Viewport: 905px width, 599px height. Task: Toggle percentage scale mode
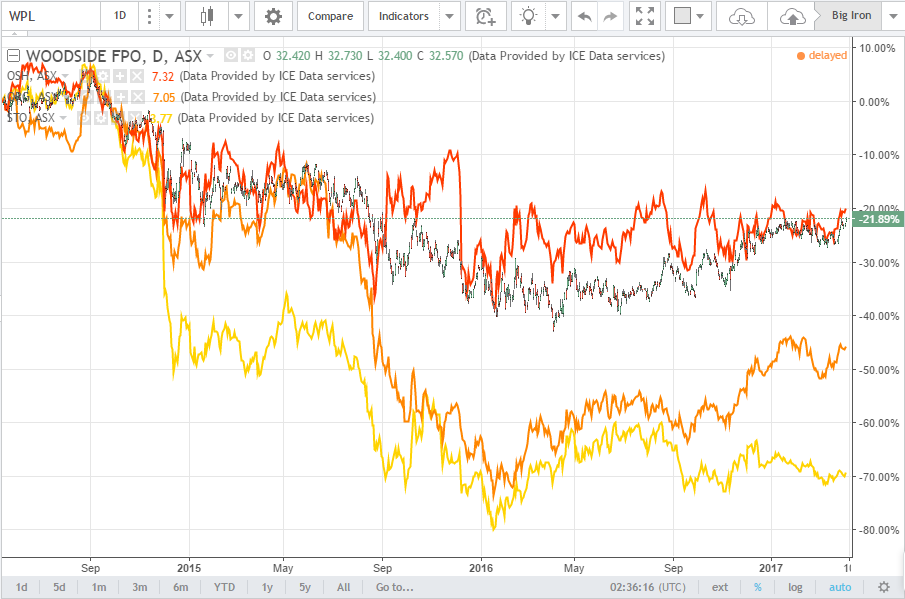[x=757, y=587]
